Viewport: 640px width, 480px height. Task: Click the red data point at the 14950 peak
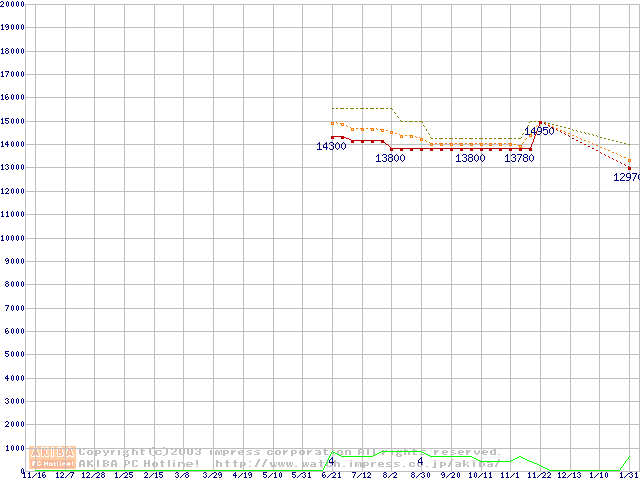coord(540,123)
